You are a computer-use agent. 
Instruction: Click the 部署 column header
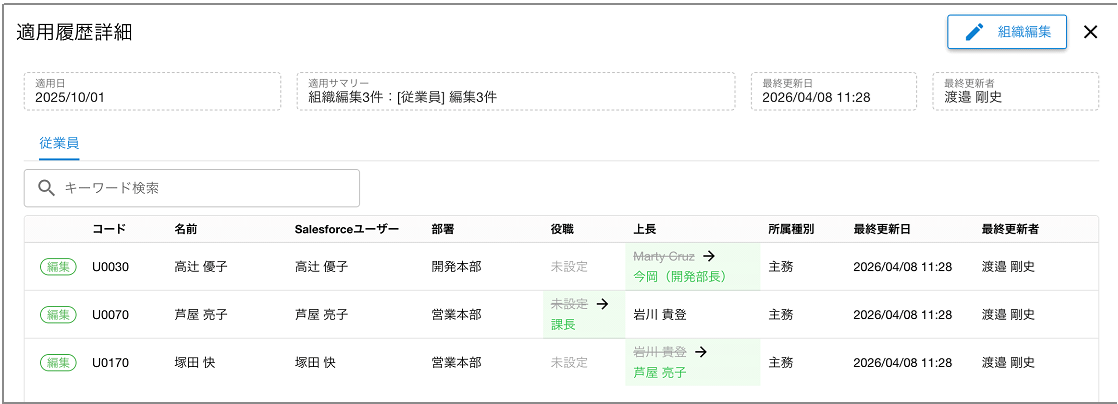[x=443, y=229]
